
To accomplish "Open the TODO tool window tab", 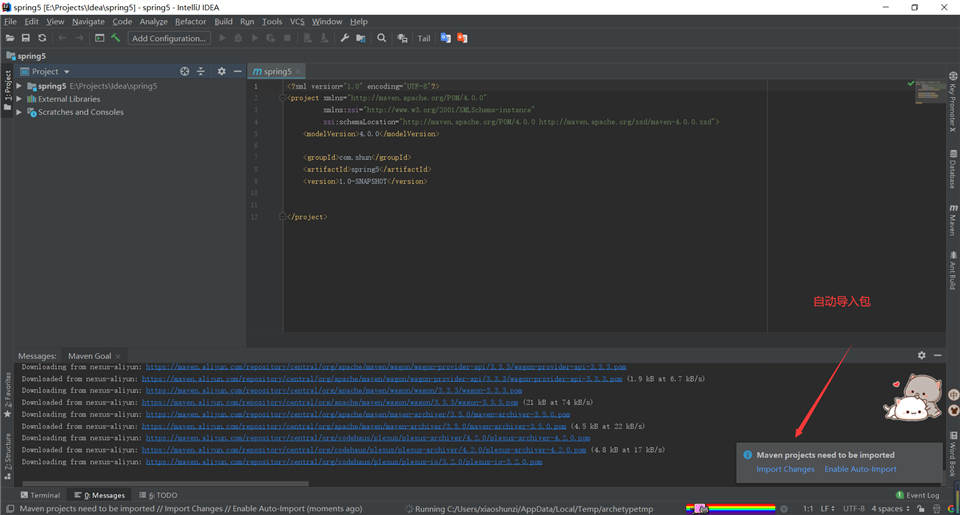I will coord(158,495).
